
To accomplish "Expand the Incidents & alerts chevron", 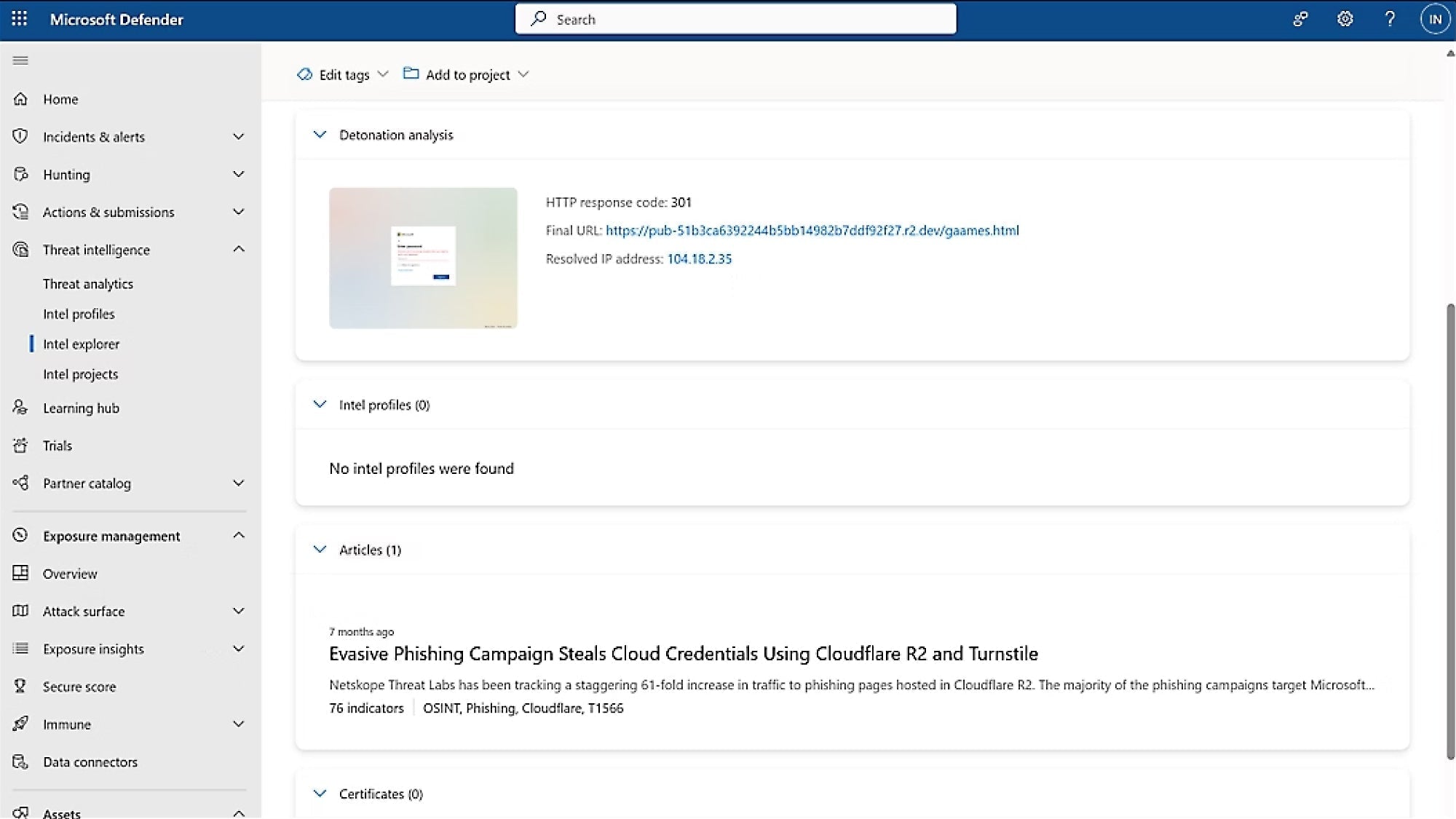I will [x=238, y=136].
